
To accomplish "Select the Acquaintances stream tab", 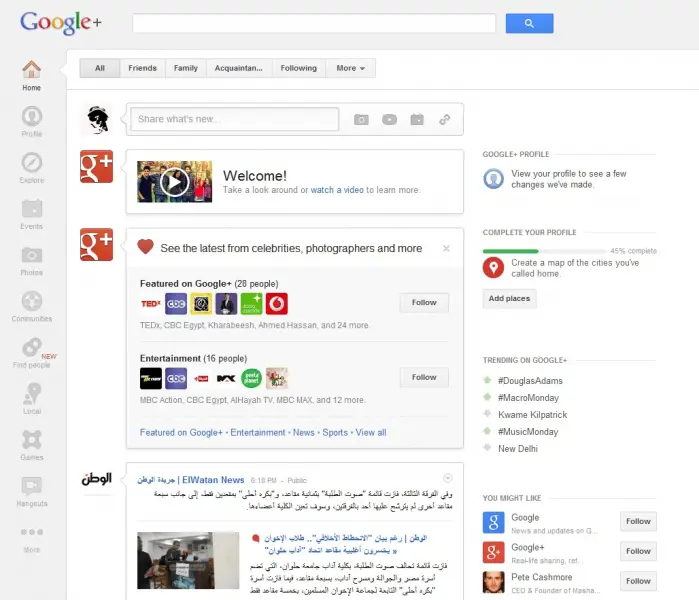I will click(238, 68).
